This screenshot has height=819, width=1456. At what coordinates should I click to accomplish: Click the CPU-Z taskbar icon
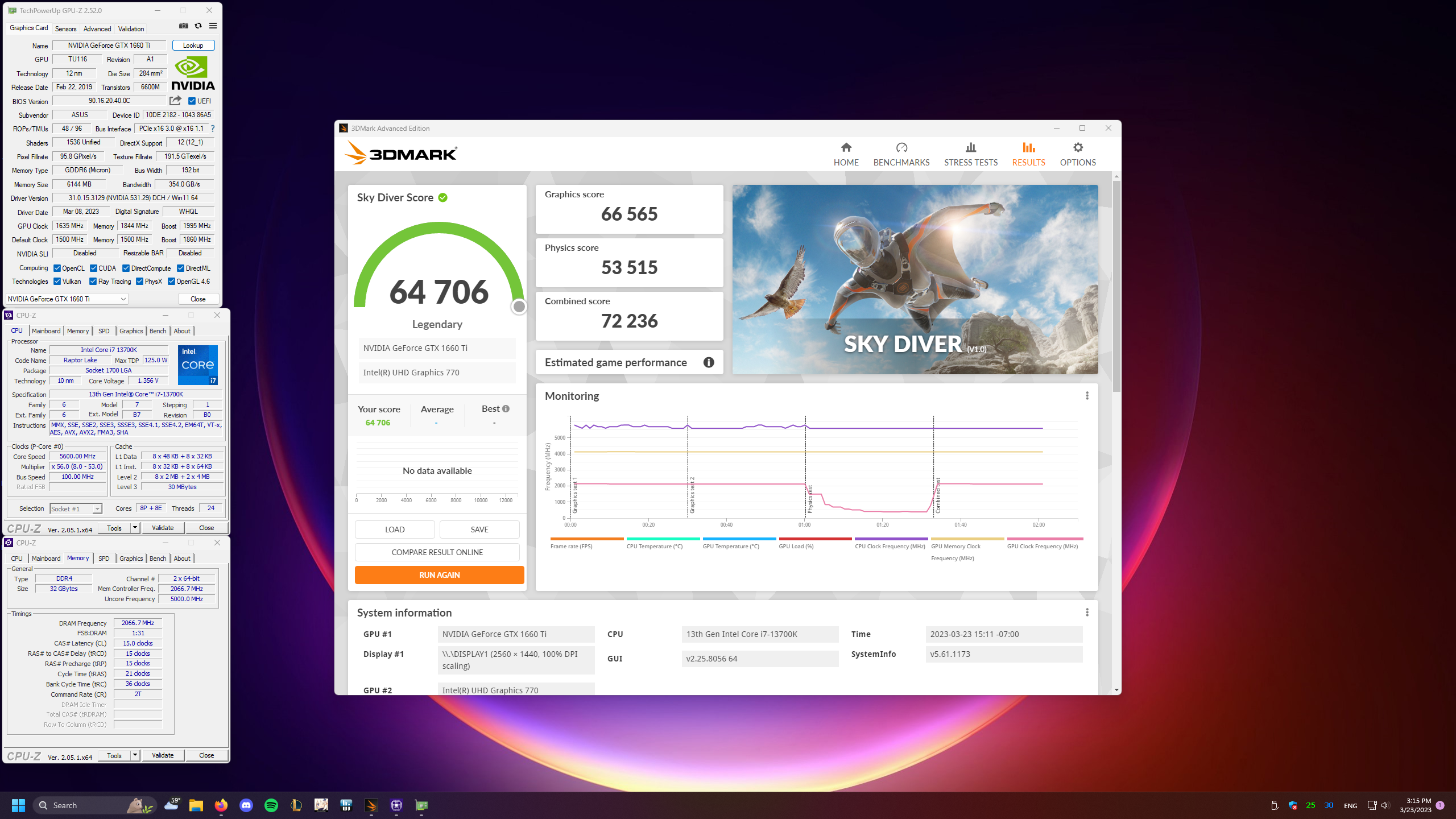point(396,805)
